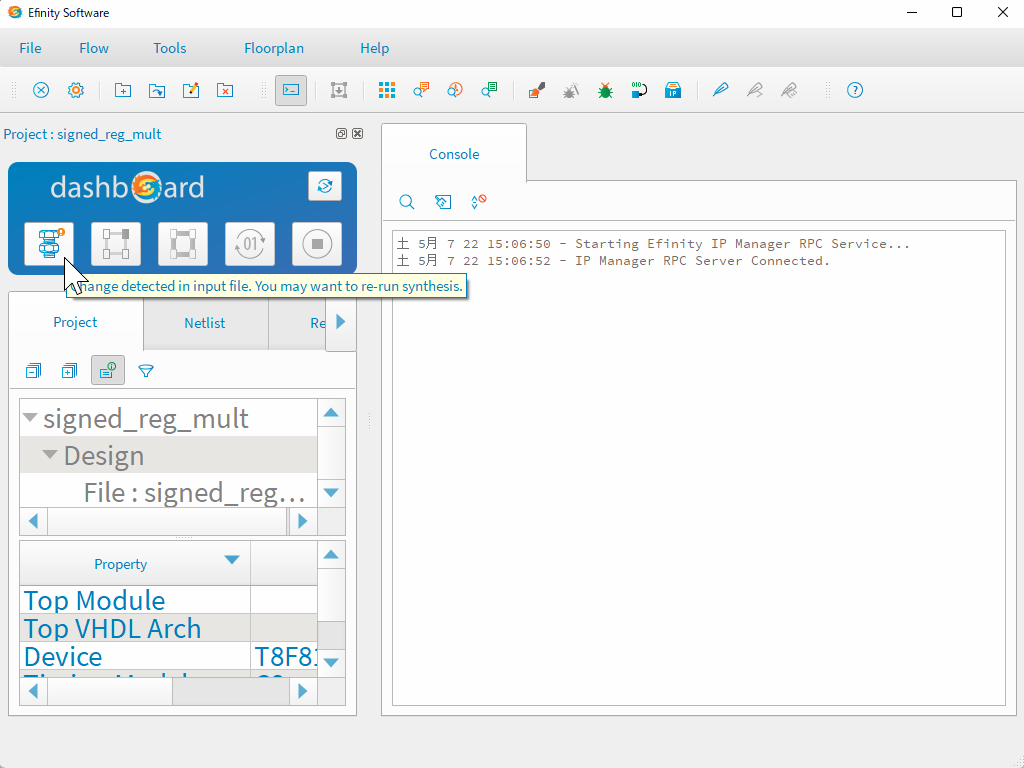Select the Device property row

click(168, 656)
